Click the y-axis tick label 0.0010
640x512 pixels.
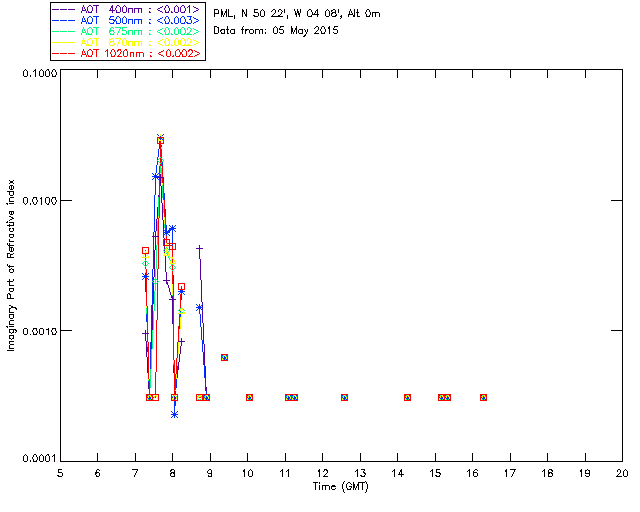(40, 331)
